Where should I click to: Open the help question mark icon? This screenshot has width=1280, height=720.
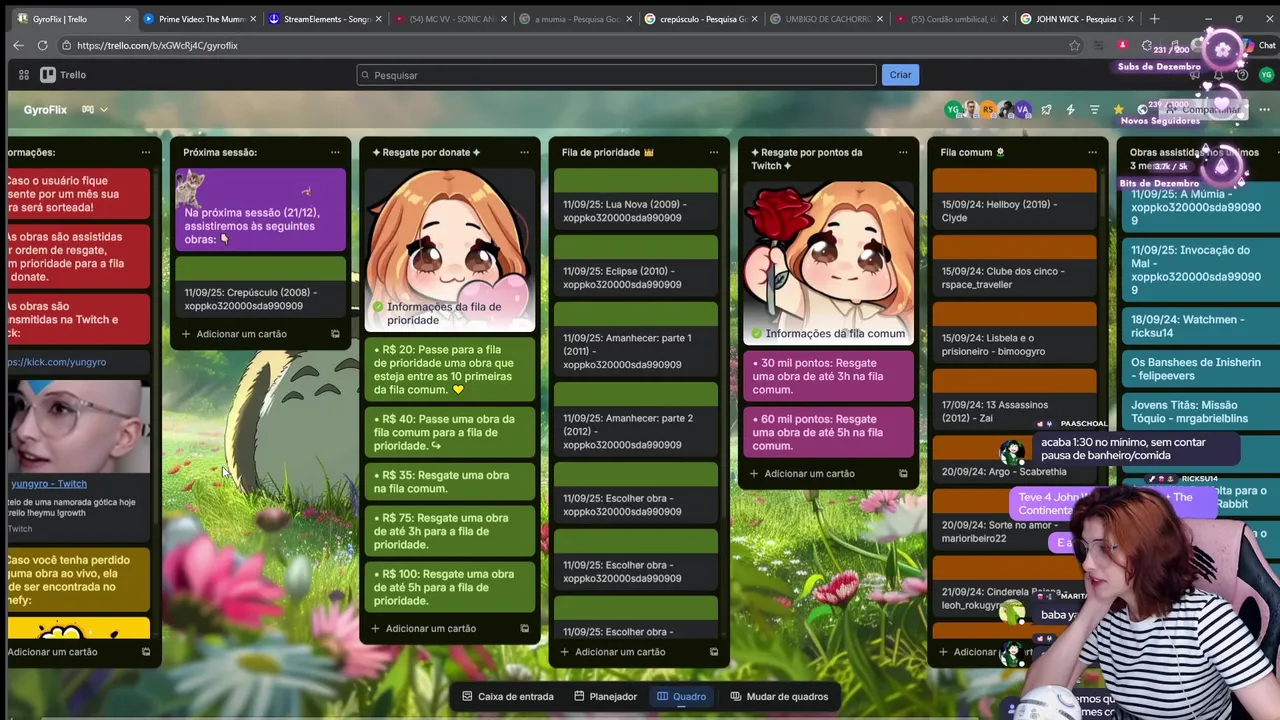[1242, 75]
